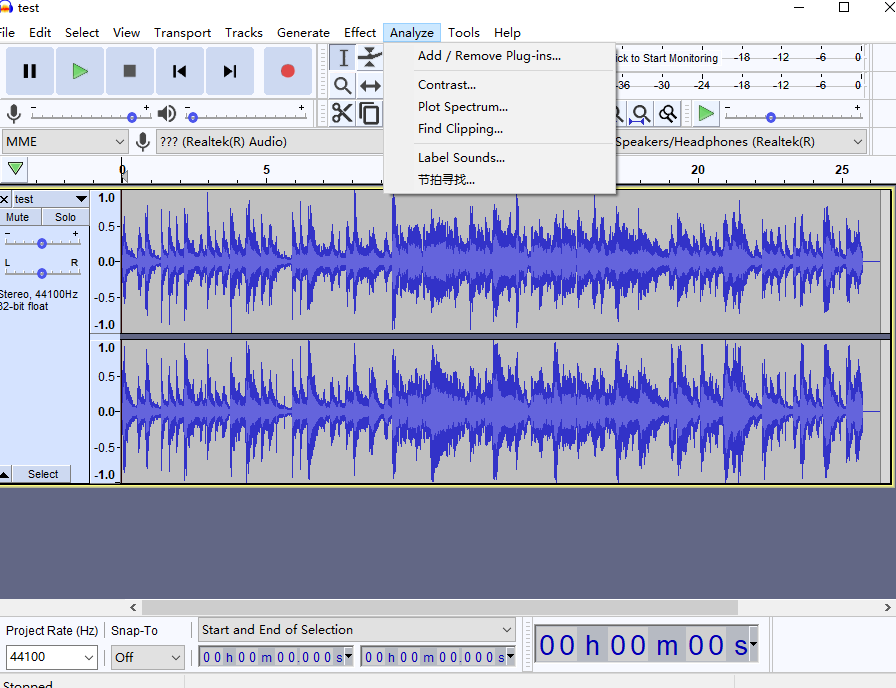Click the Zoom Toggle icon
Screen dimensions: 896x688
click(x=667, y=114)
